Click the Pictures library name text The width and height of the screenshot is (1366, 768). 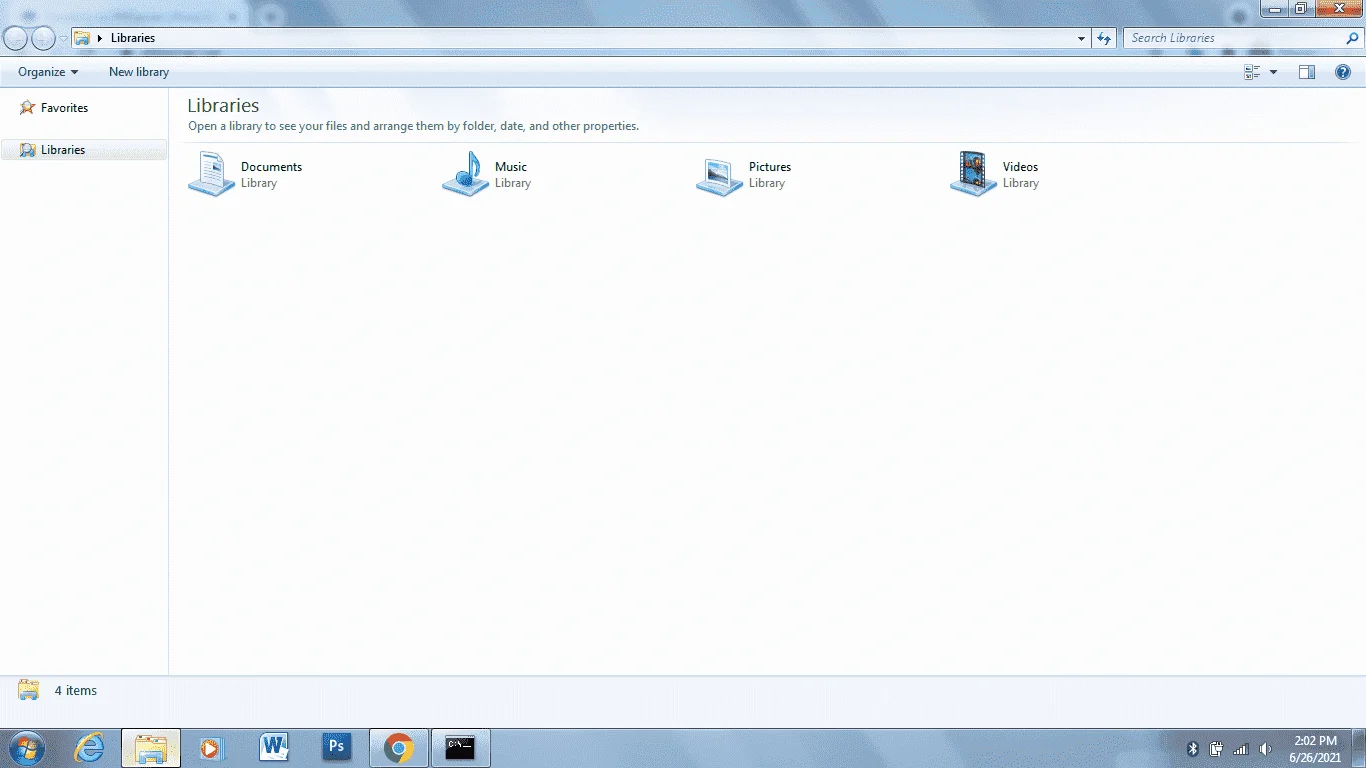tap(770, 167)
